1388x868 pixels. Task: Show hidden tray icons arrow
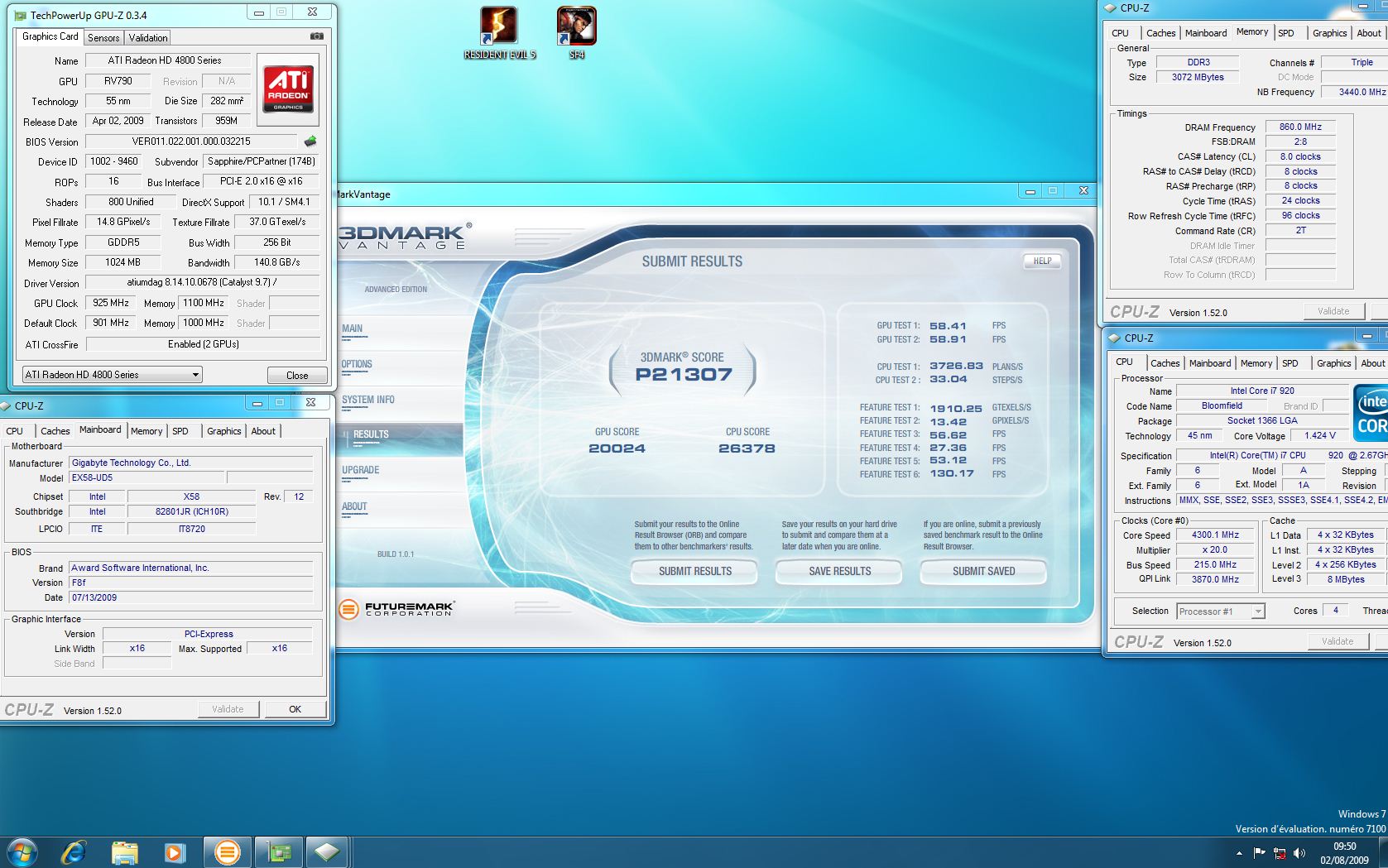tap(1239, 853)
